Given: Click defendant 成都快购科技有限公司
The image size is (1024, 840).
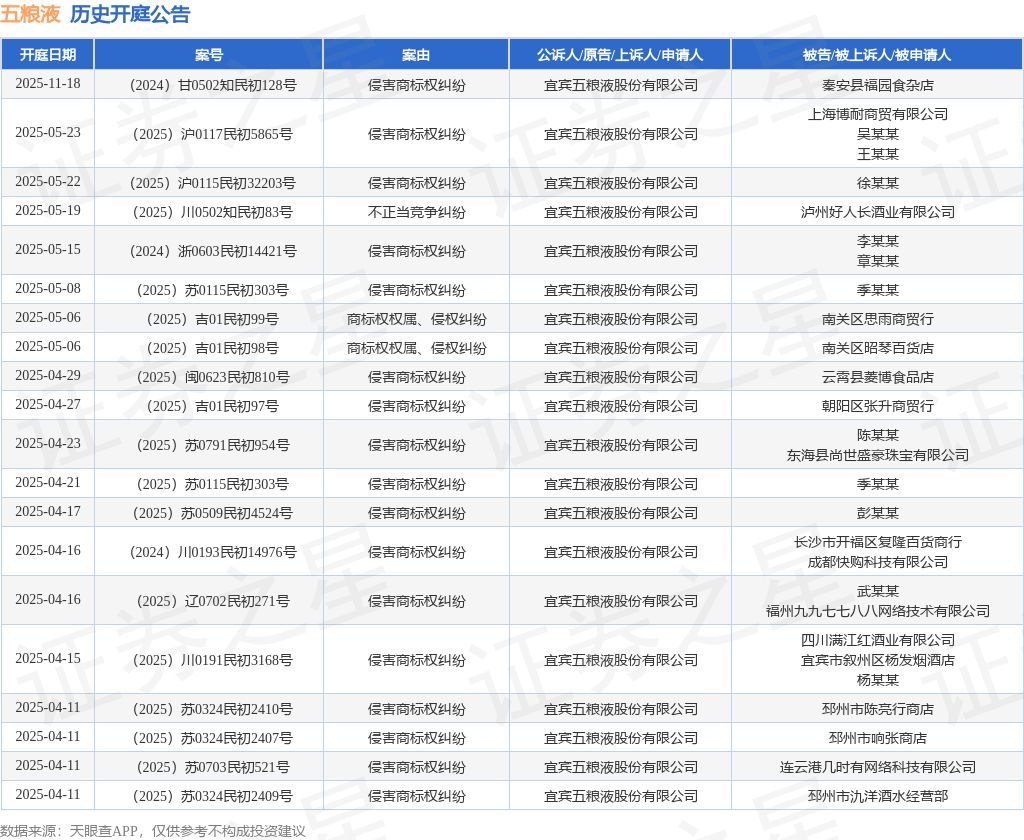Looking at the screenshot, I should coord(878,562).
